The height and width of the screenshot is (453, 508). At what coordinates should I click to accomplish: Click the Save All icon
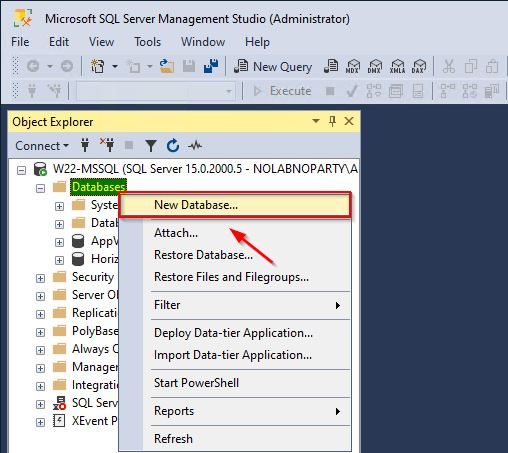(x=211, y=66)
